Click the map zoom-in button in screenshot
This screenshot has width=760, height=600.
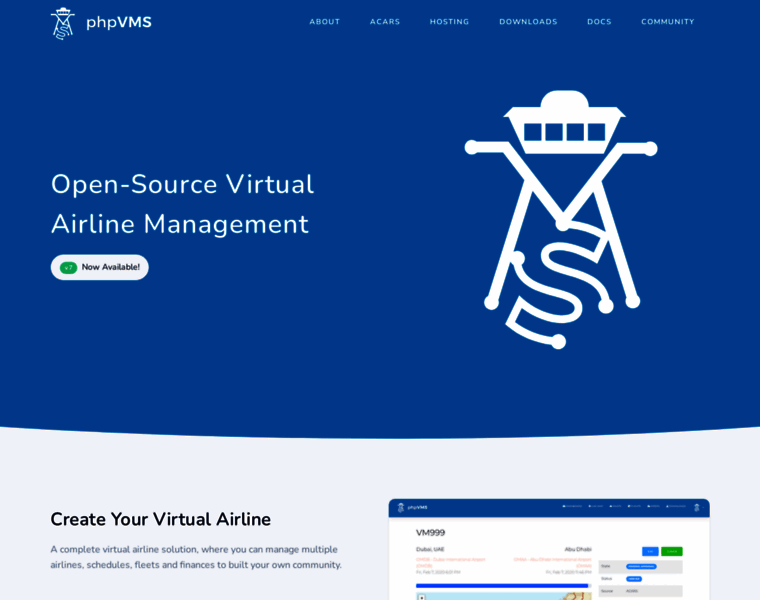click(x=422, y=598)
